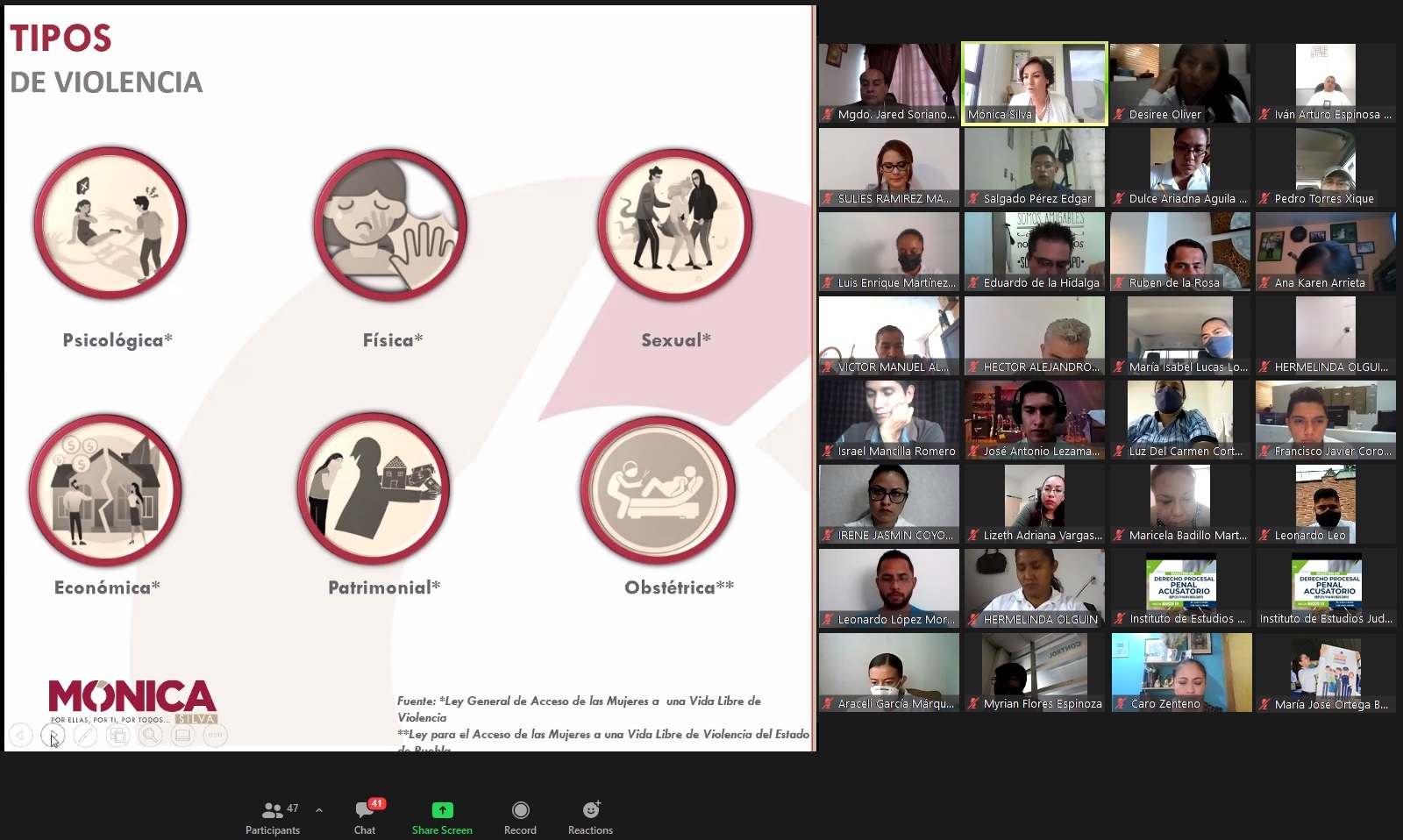Click muted mic icon on Myrian Flores Espinoza
Screen dimensions: 1403x840
973,703
